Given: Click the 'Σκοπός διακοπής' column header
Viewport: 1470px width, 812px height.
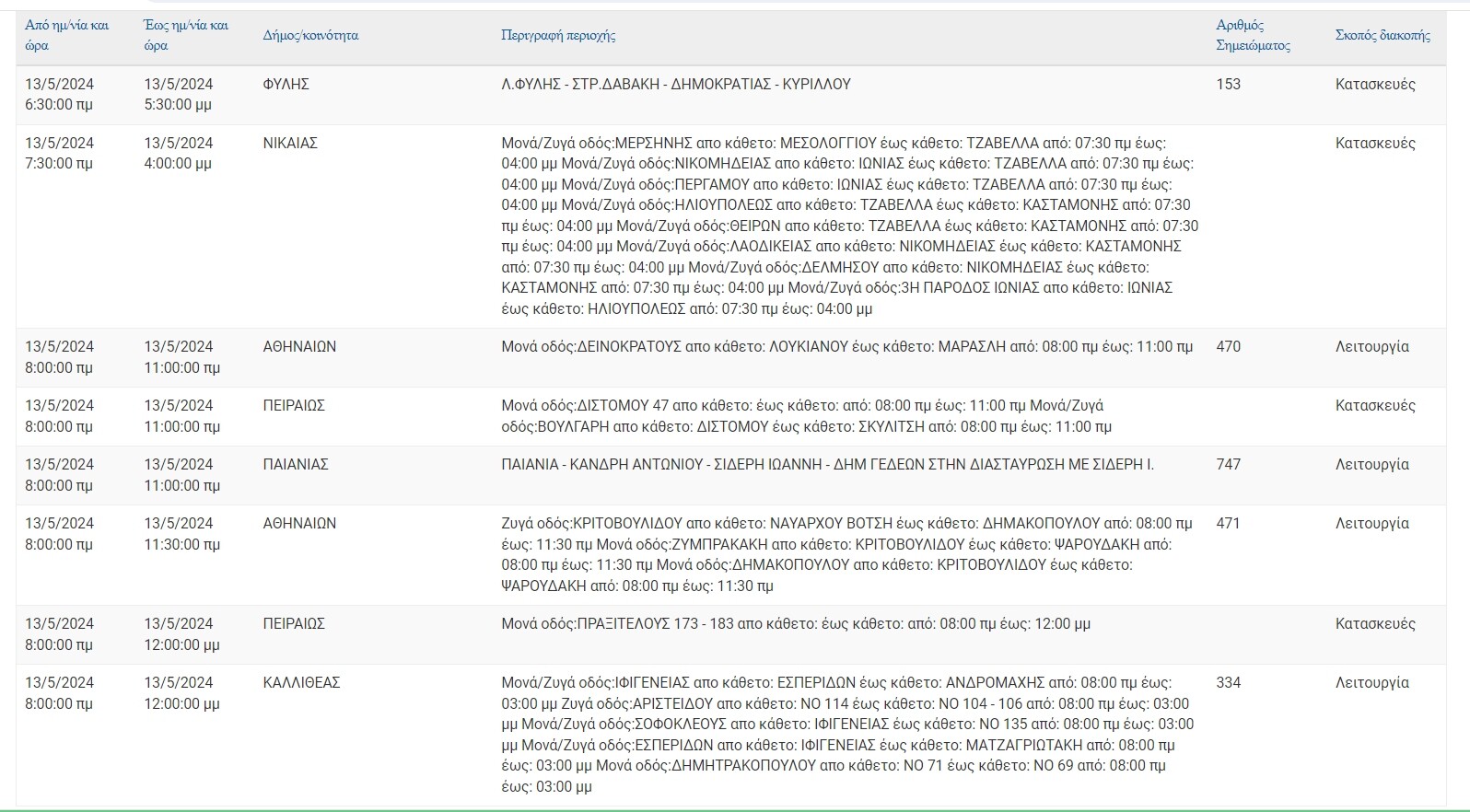Looking at the screenshot, I should pos(1382,35).
